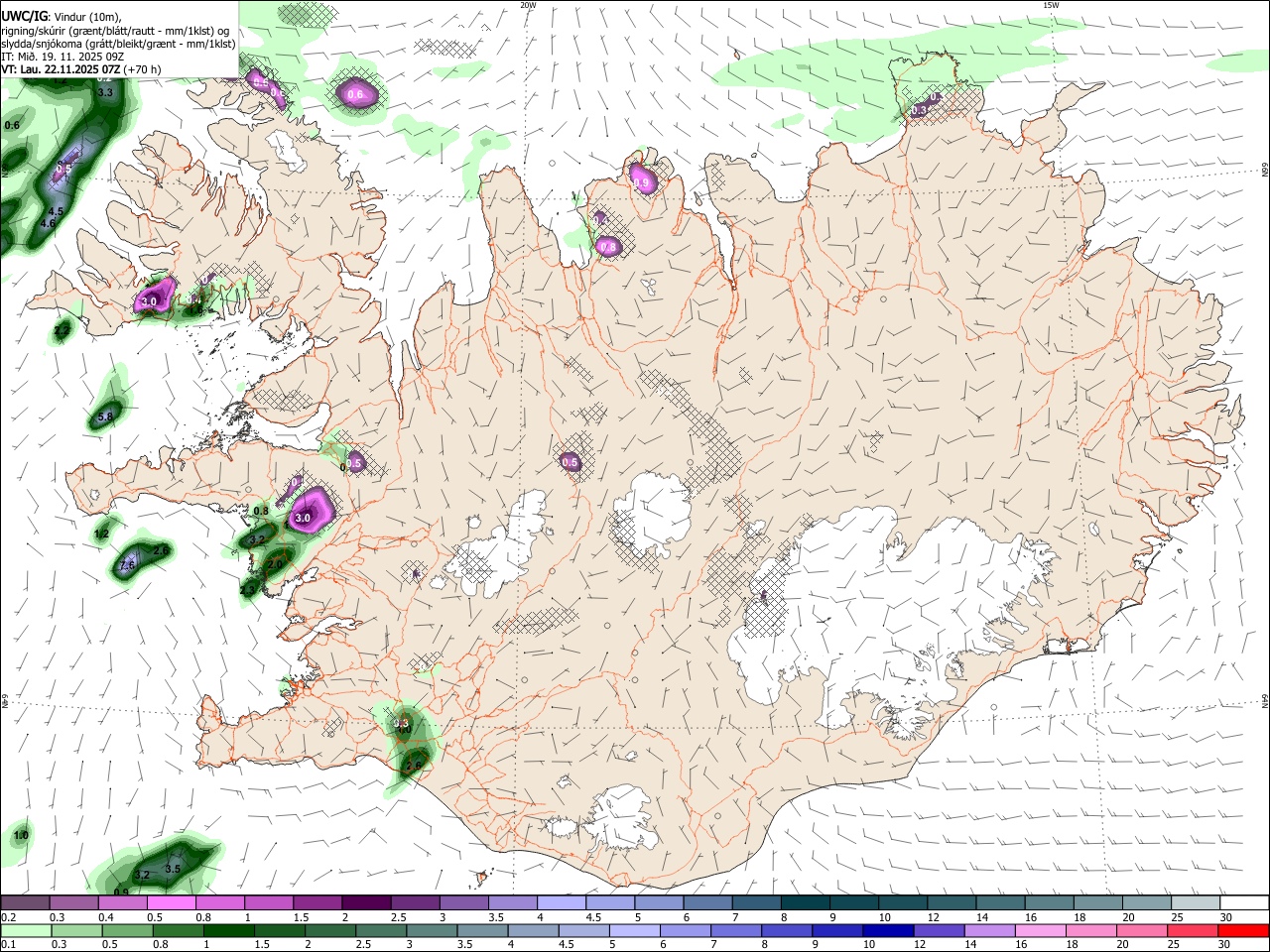Select the red rain swatch after 30
1270x952 pixels.
(1243, 930)
